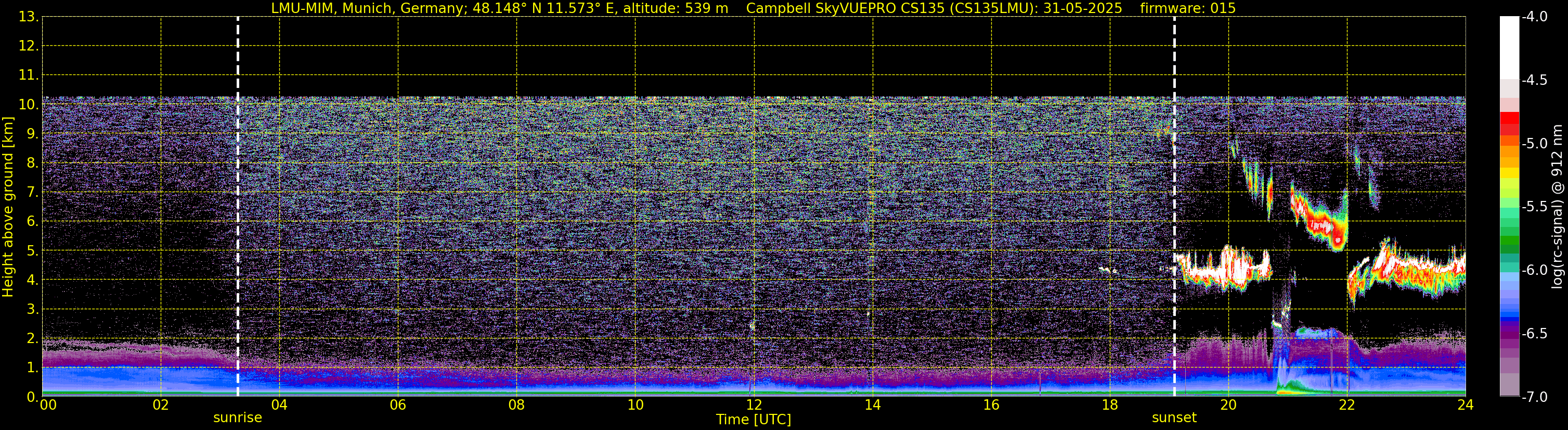Click the height axis tick label '11.'
Image resolution: width=1568 pixels, height=430 pixels.
(29, 75)
